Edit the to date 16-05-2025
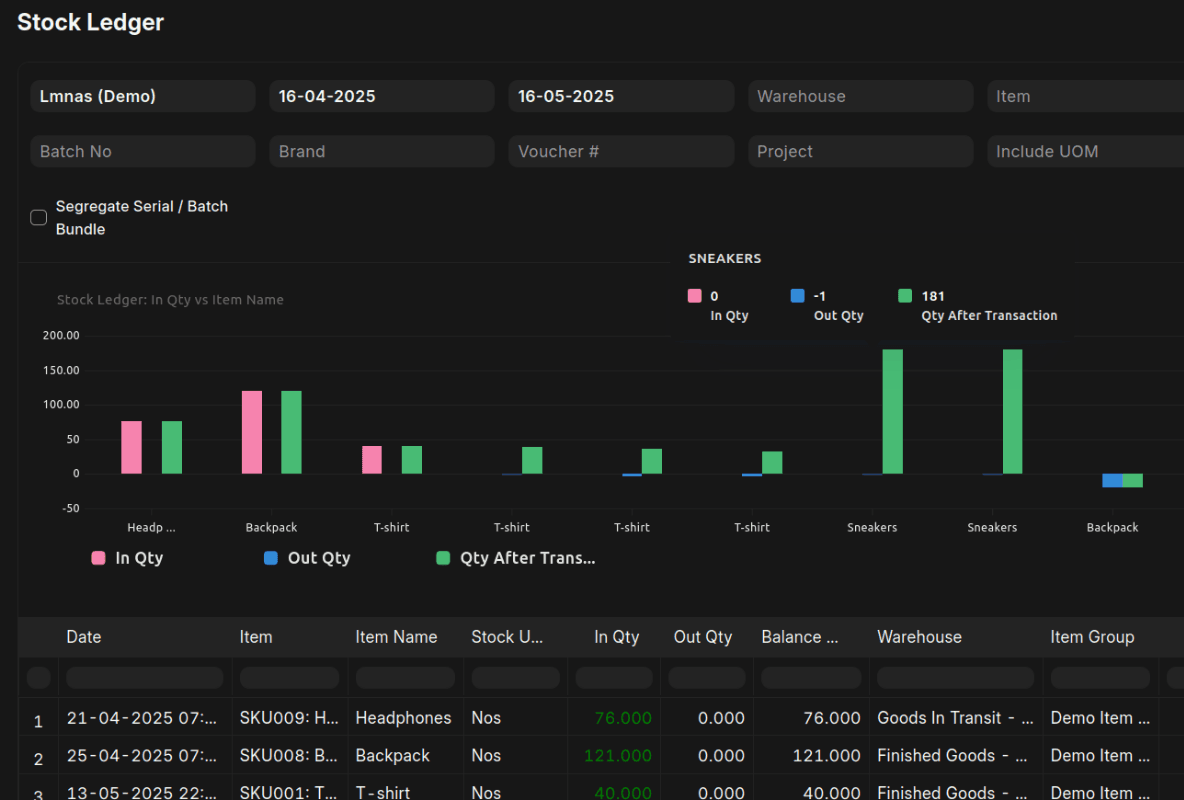 point(621,96)
